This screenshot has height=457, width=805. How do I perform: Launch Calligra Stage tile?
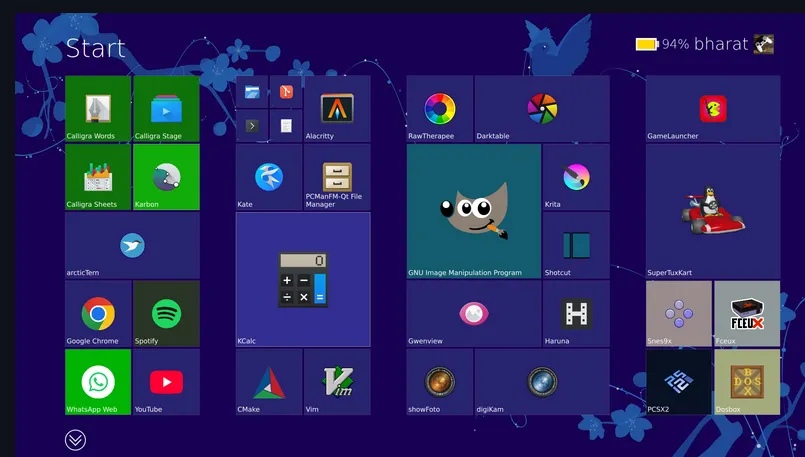tap(166, 108)
